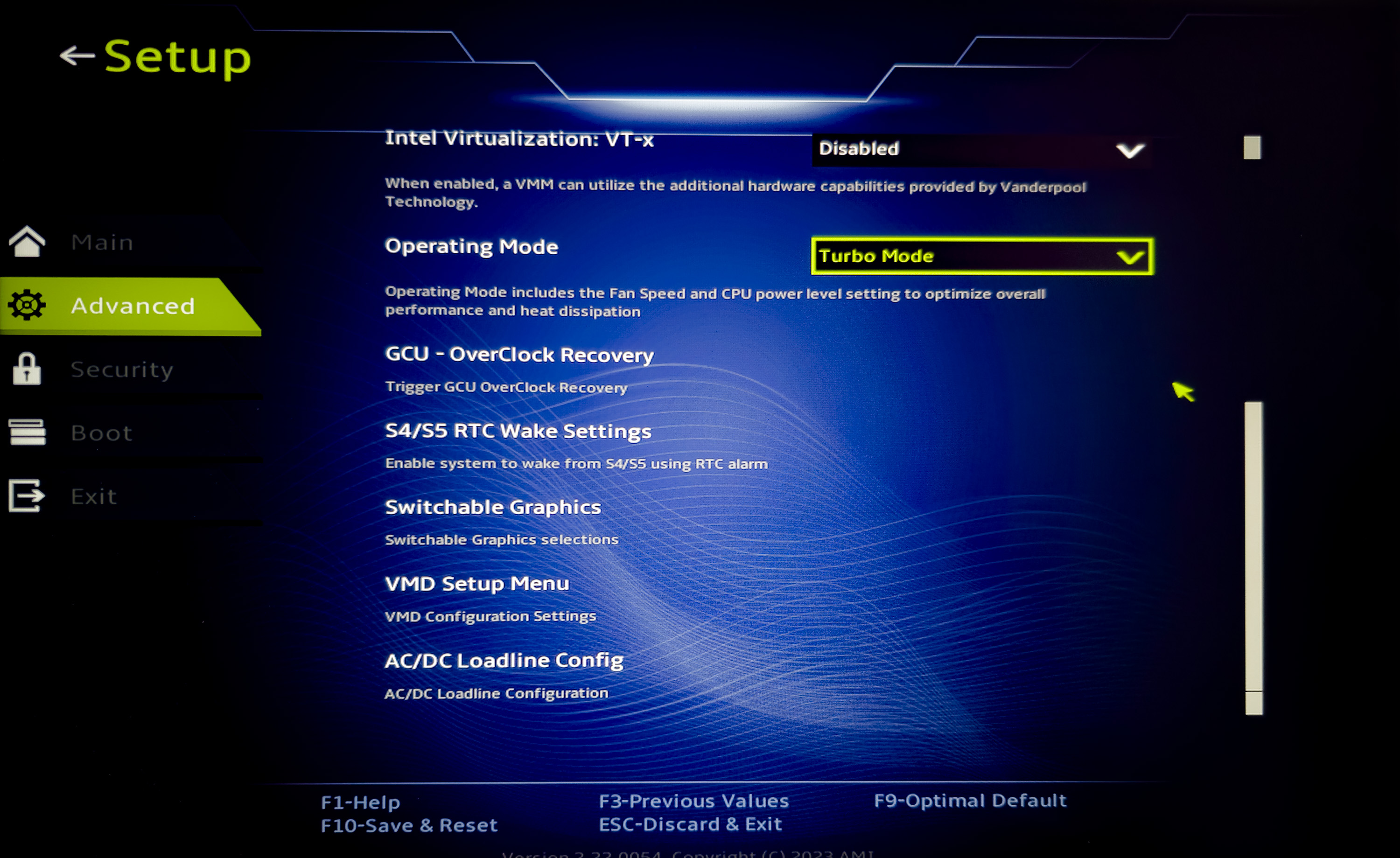Open the Intel Virtualization VT-x dropdown
Image resolution: width=1400 pixels, height=858 pixels.
tap(981, 149)
